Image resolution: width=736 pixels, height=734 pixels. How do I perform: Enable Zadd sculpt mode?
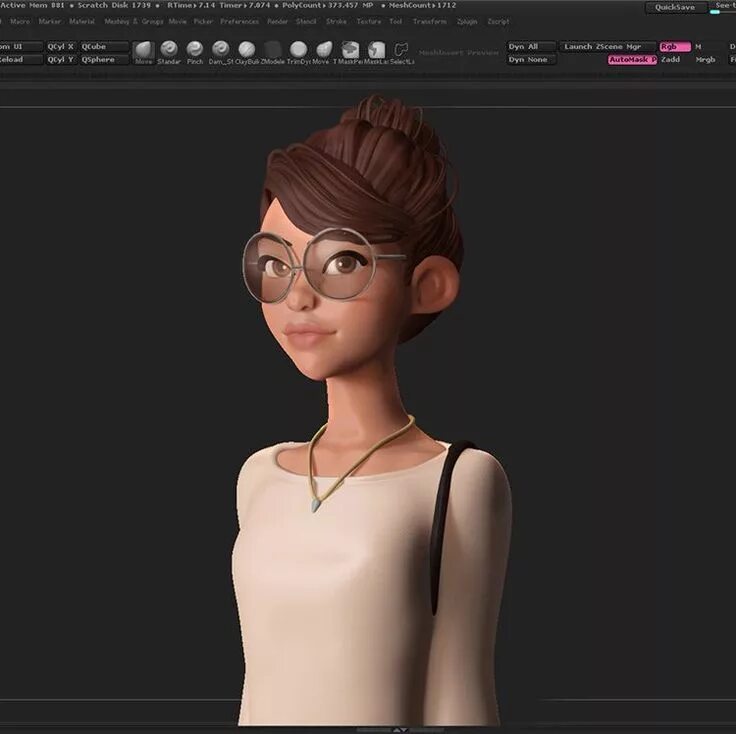(x=670, y=60)
